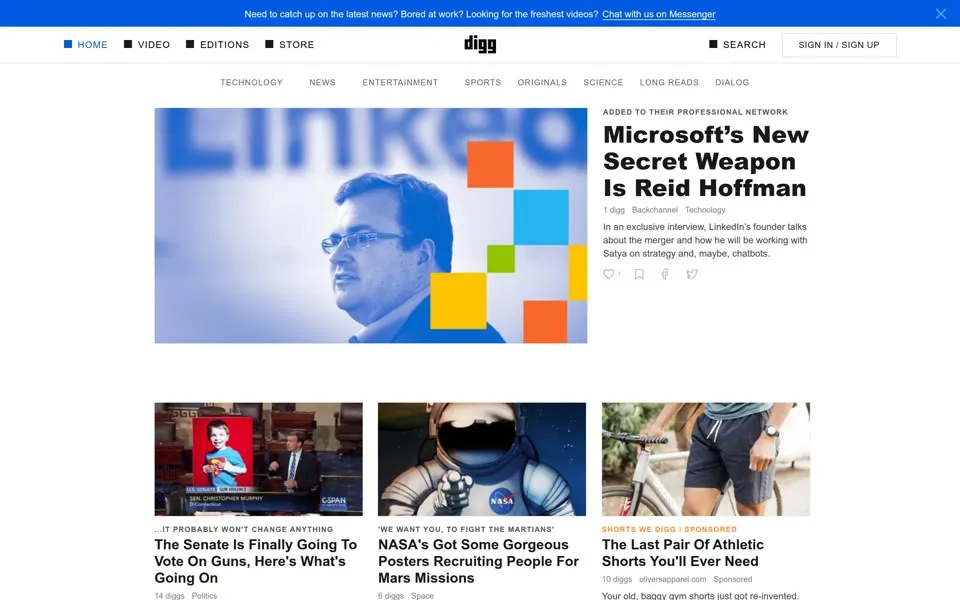The width and height of the screenshot is (960, 600).
Task: Click '10 diggs' count under shorts article
Action: click(617, 579)
